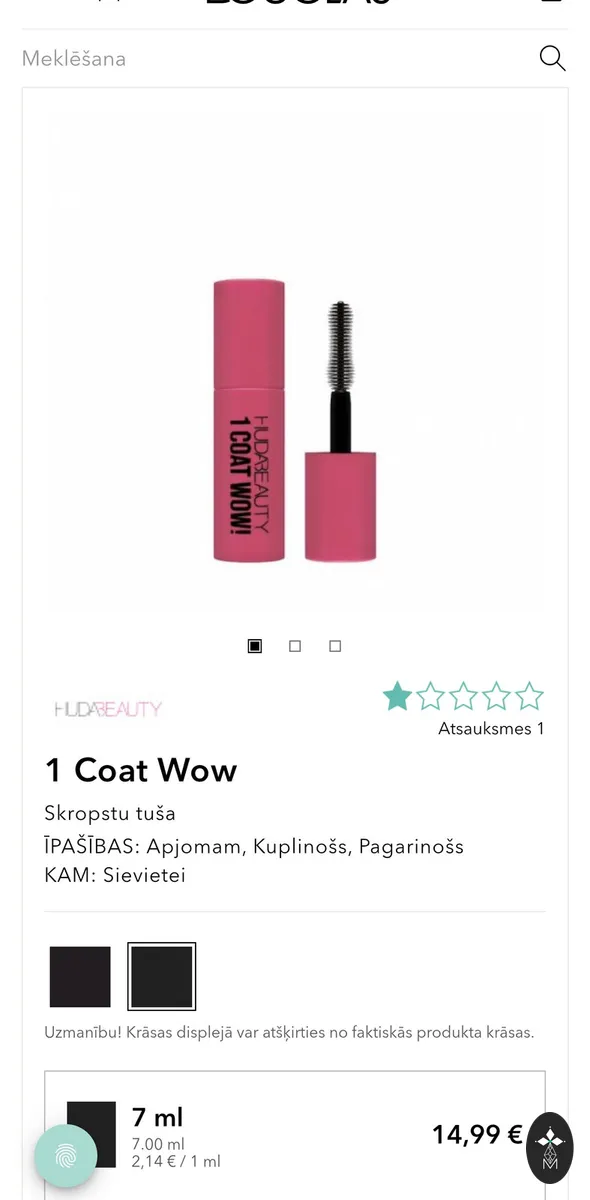
Task: Click the second rating star
Action: [430, 696]
